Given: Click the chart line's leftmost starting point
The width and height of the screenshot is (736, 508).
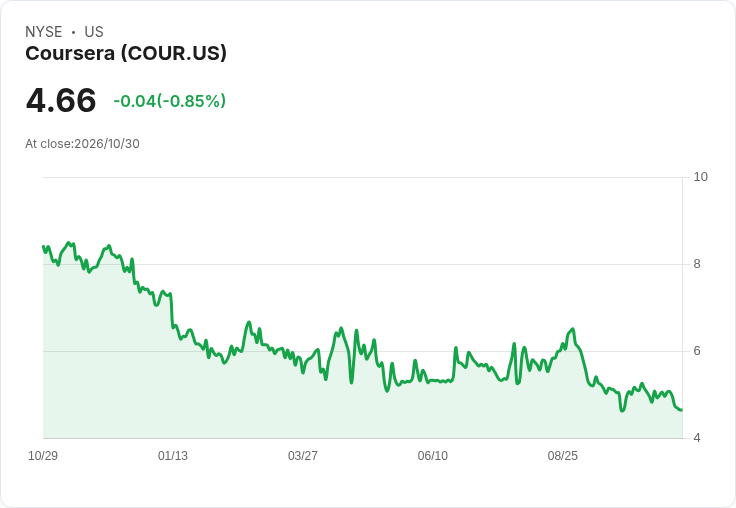Looking at the screenshot, I should pos(43,246).
